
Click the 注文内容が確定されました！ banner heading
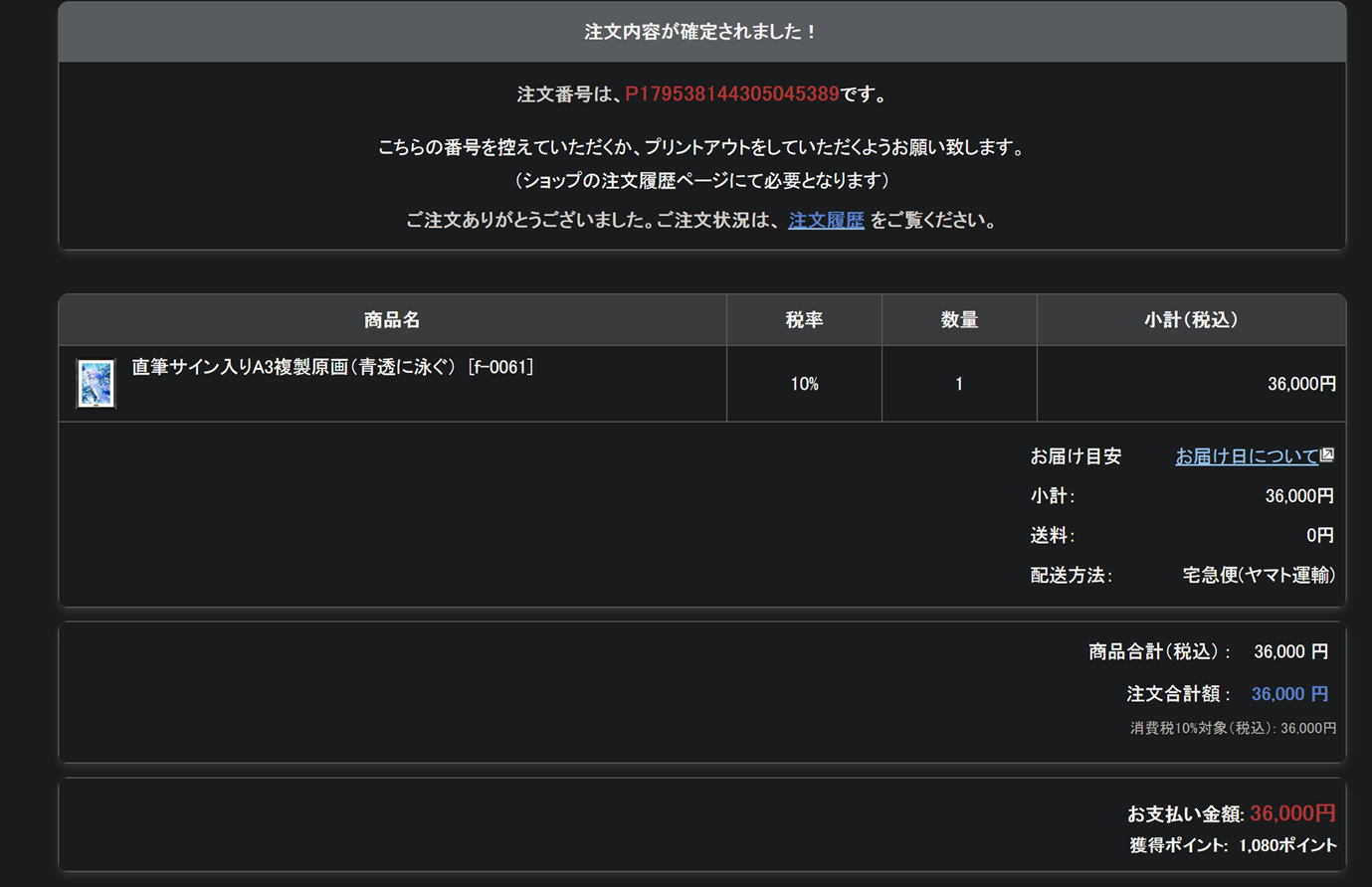[701, 32]
